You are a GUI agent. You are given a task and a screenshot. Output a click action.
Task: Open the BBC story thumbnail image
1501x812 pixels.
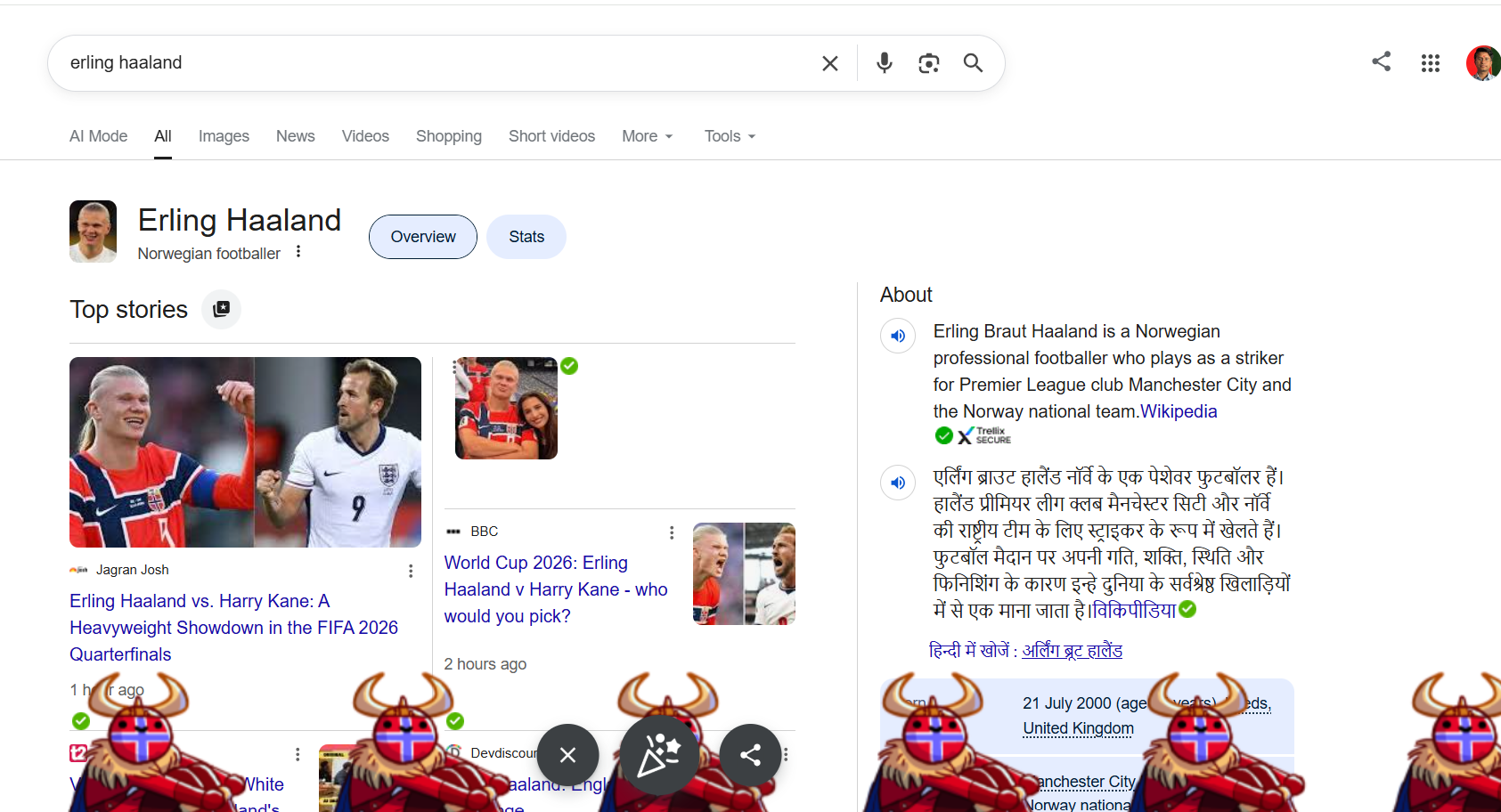[x=744, y=573]
